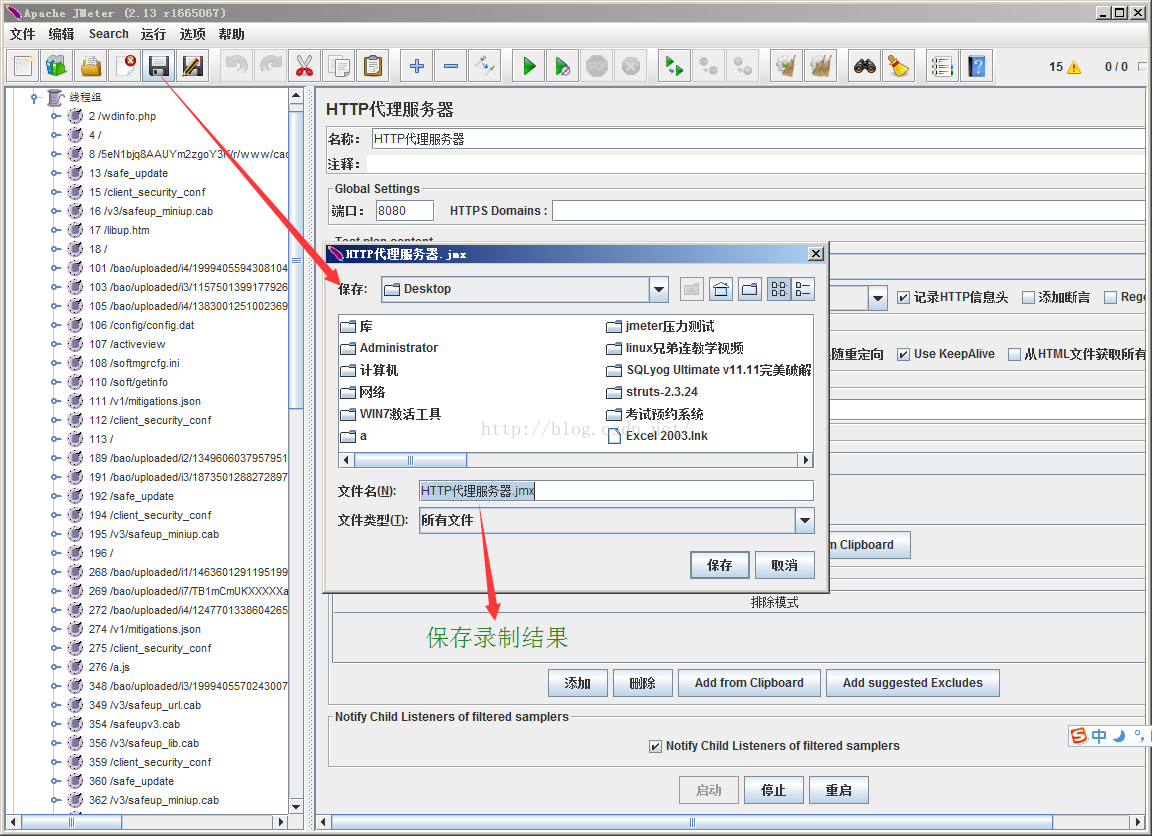Click the Clear broom icon
This screenshot has height=836, width=1152.
[786, 66]
